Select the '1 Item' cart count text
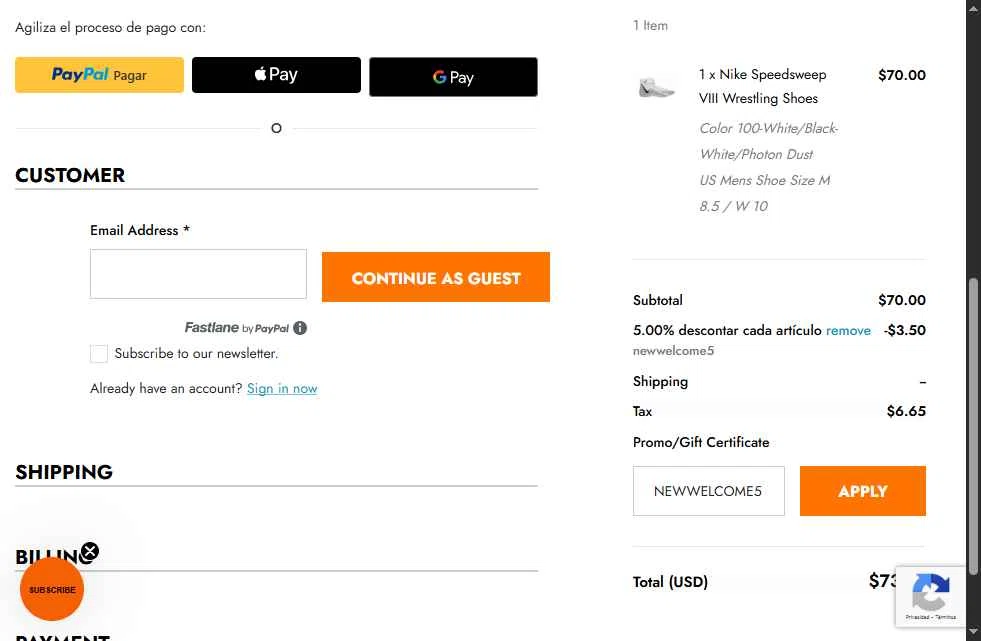 click(x=650, y=26)
